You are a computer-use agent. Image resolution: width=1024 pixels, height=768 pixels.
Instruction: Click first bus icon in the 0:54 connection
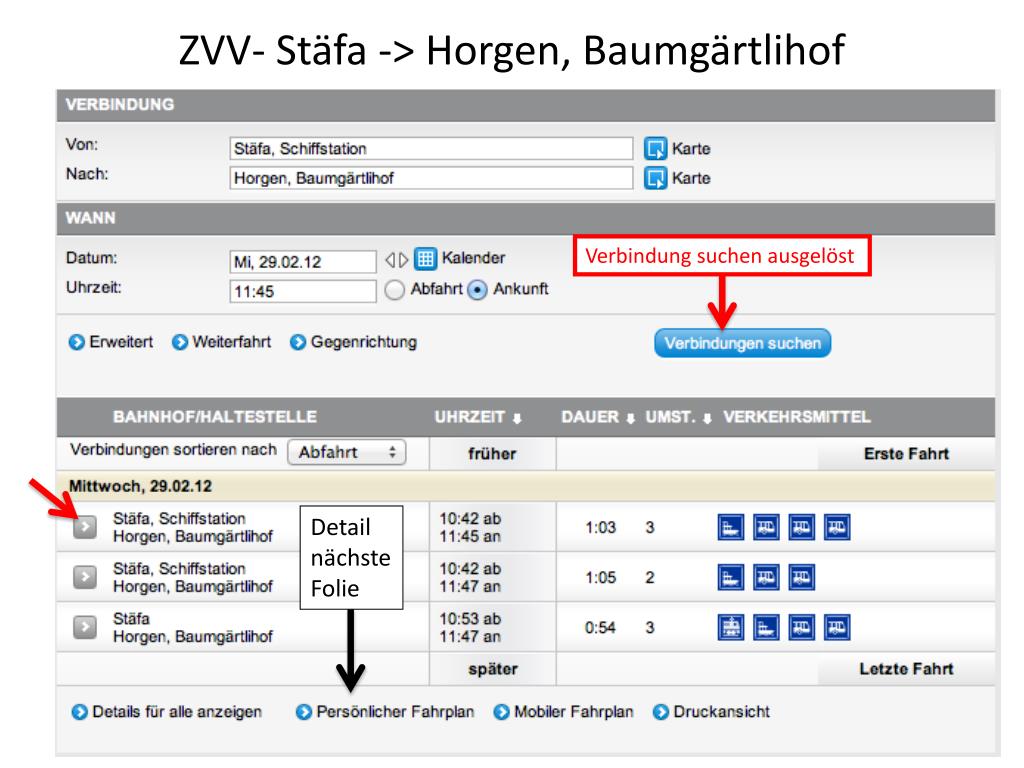click(801, 628)
